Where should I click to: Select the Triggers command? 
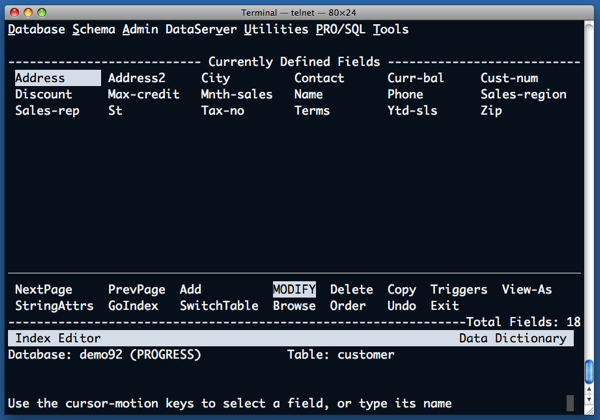point(459,290)
